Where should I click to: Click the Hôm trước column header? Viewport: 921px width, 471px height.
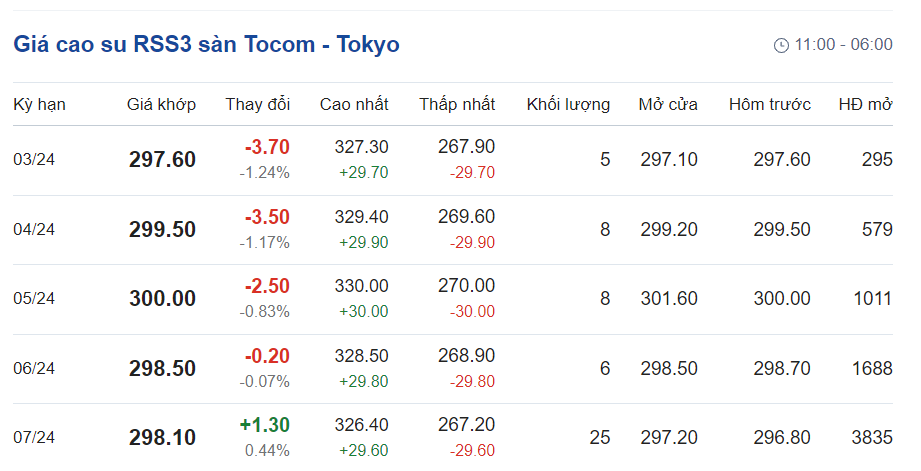click(x=769, y=104)
